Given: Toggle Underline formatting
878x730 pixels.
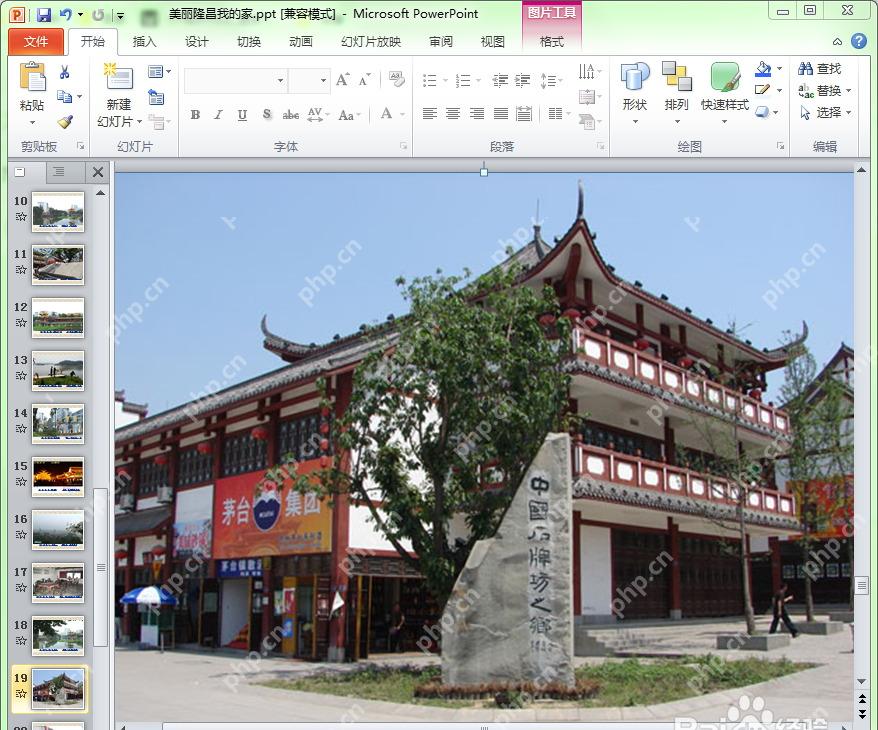Looking at the screenshot, I should point(242,115).
